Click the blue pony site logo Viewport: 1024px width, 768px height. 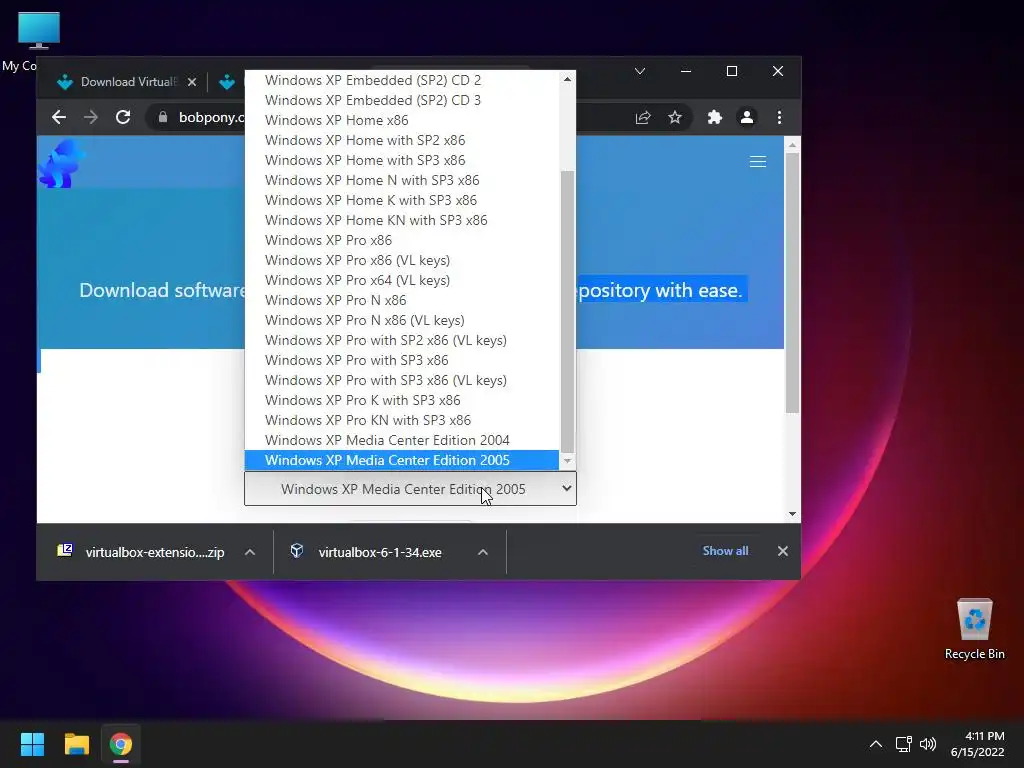(x=62, y=163)
